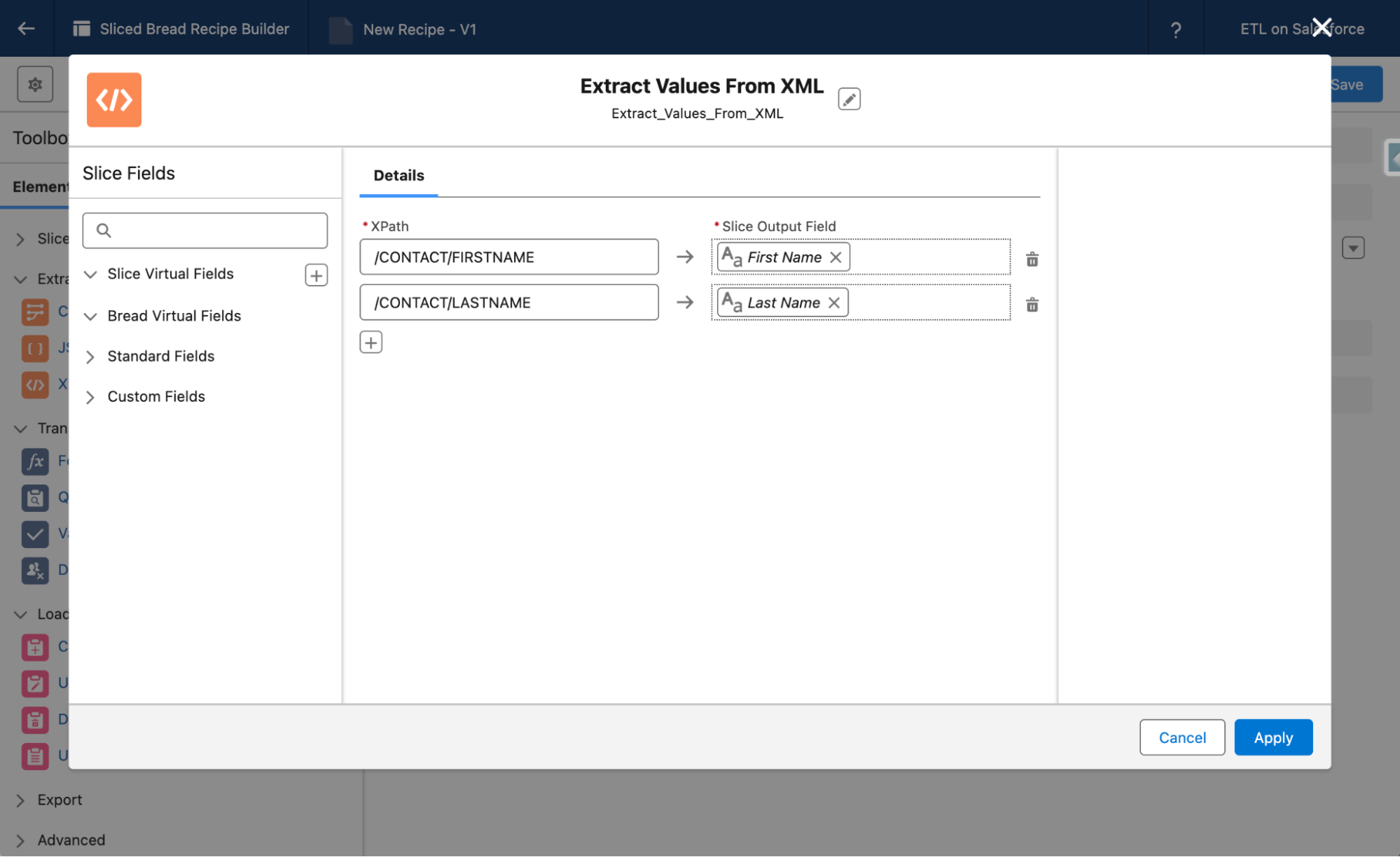Click the pencil icon to edit element name

(849, 99)
